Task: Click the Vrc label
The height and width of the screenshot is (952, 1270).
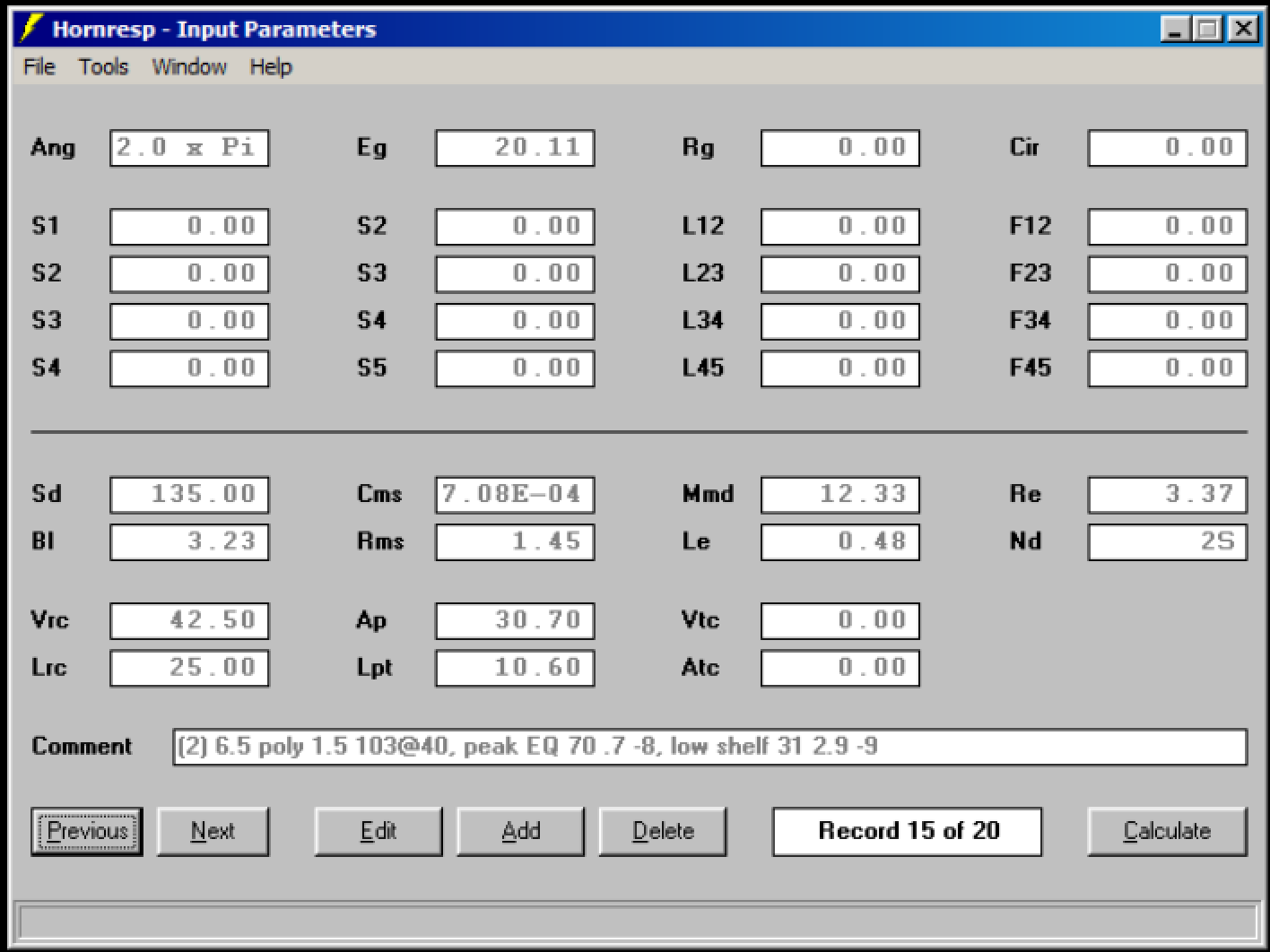Action: 49,619
